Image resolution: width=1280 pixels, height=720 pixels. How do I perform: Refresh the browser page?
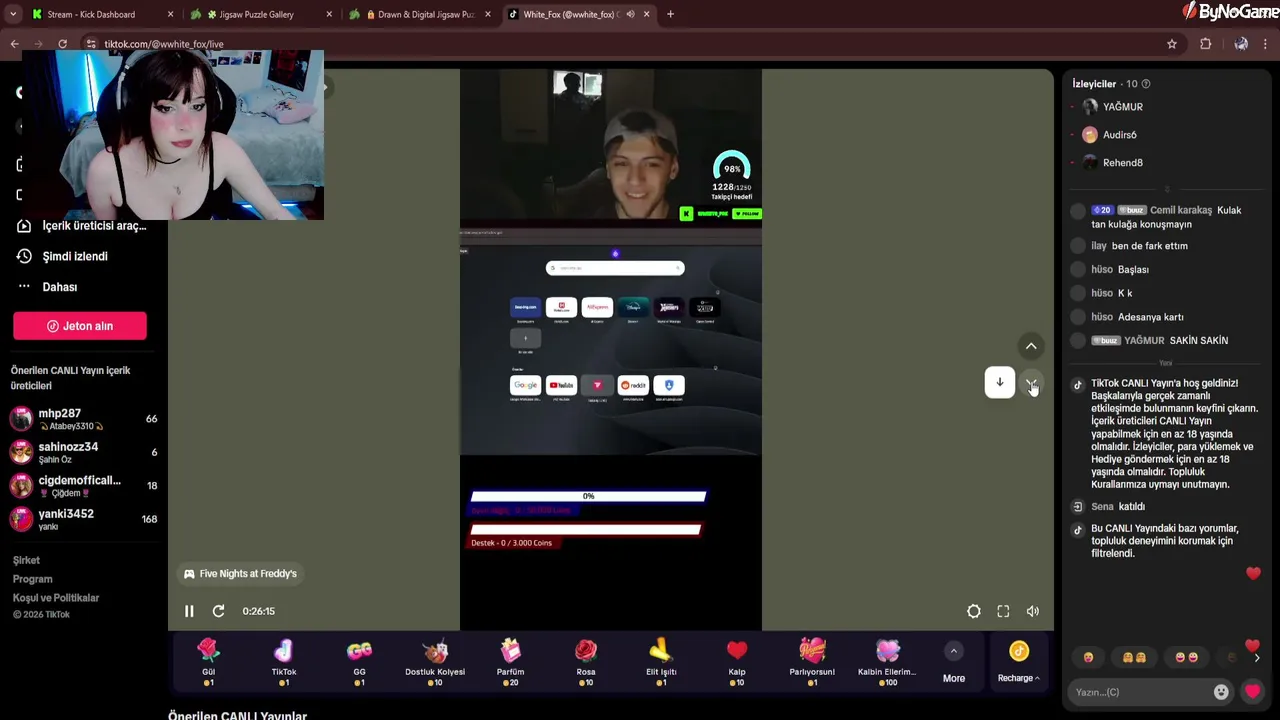62,44
